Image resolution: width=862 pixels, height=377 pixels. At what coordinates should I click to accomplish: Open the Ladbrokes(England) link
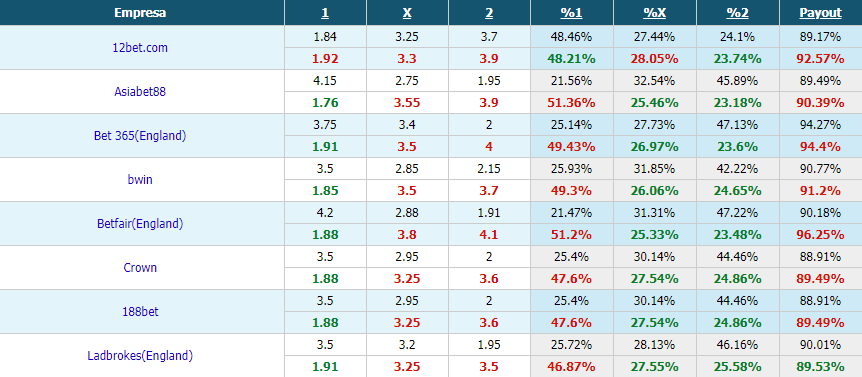(x=140, y=356)
